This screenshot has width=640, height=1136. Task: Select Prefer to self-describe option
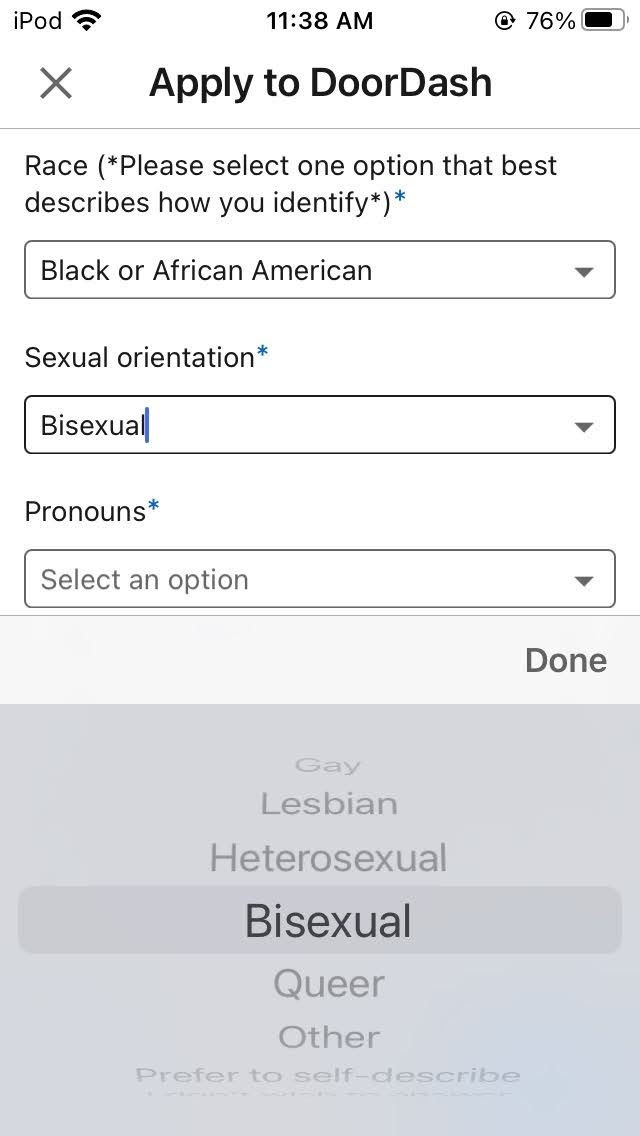(328, 1076)
